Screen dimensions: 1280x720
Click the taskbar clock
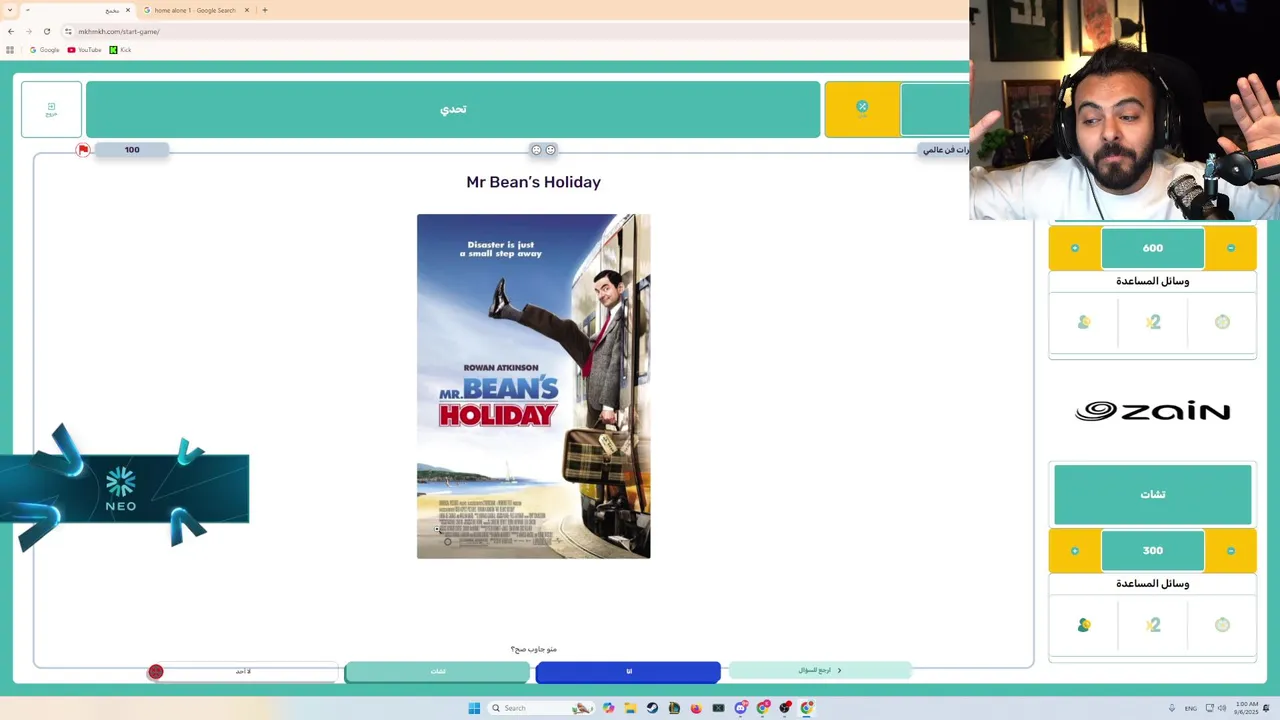[x=1247, y=708]
